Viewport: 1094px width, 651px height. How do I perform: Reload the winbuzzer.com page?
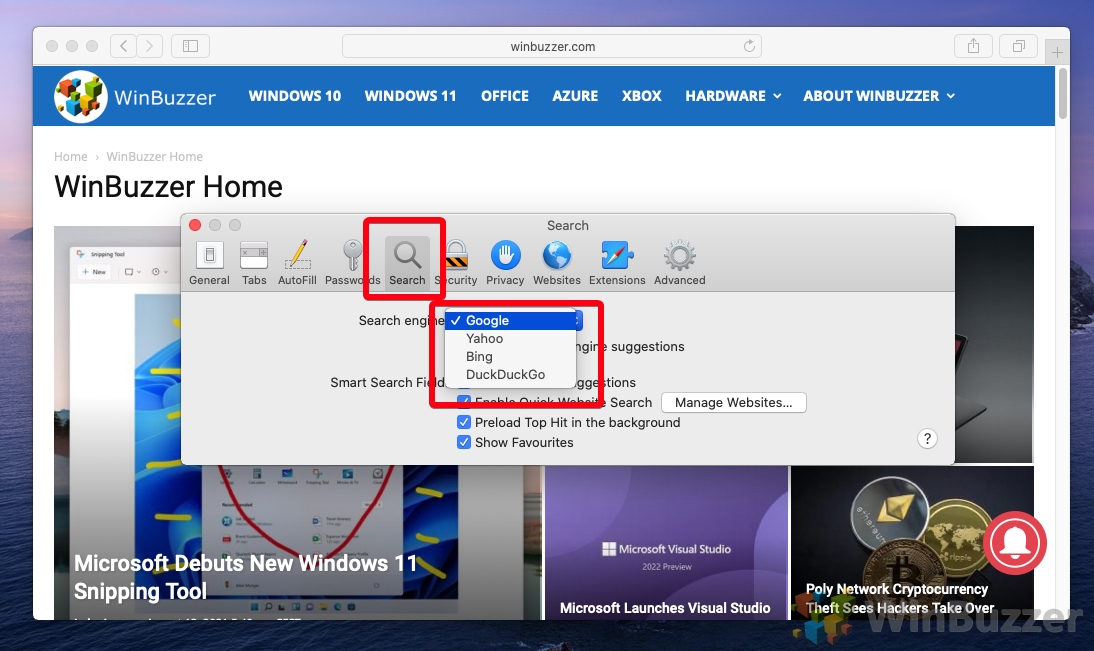point(749,46)
